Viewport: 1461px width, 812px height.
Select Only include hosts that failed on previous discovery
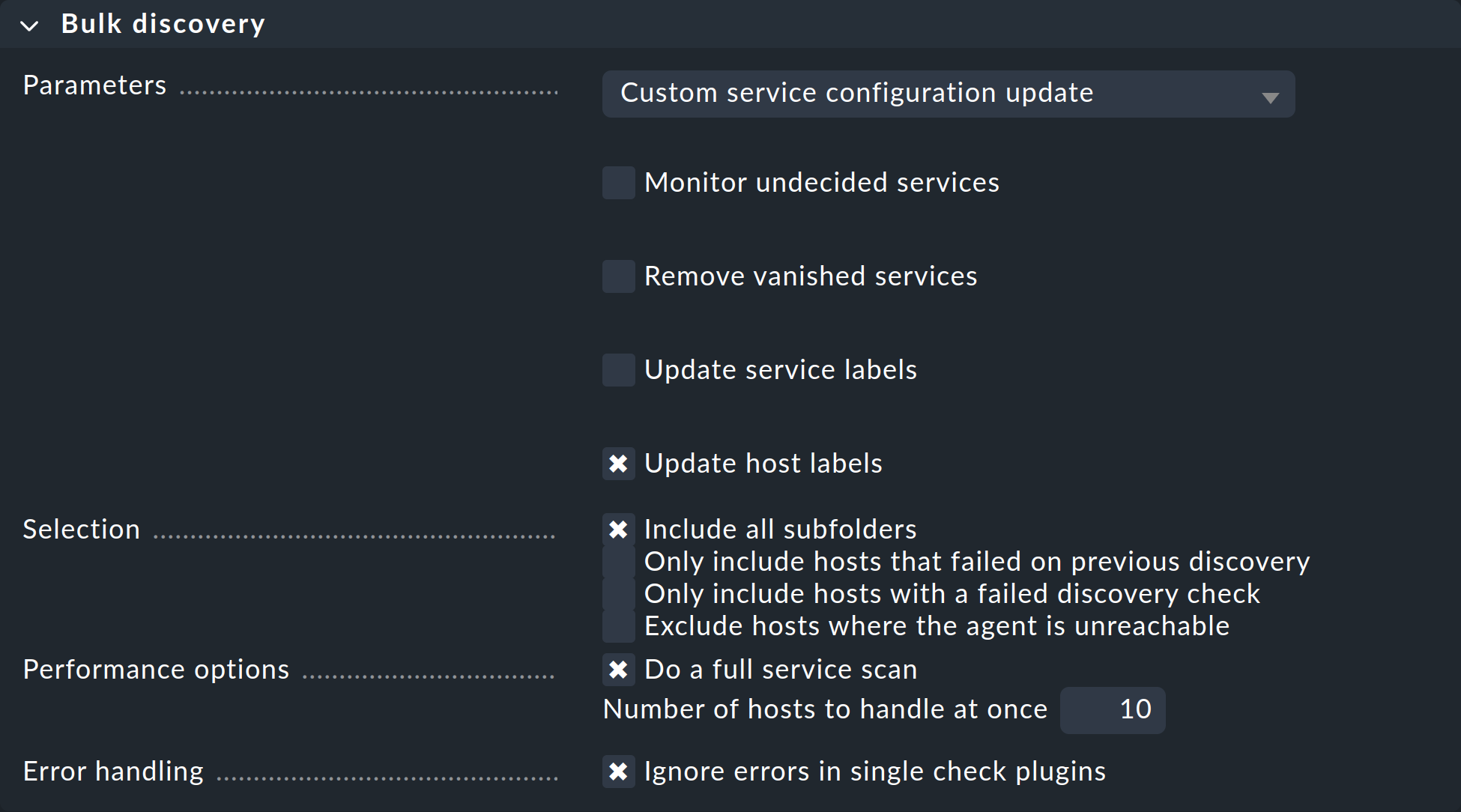(x=618, y=562)
